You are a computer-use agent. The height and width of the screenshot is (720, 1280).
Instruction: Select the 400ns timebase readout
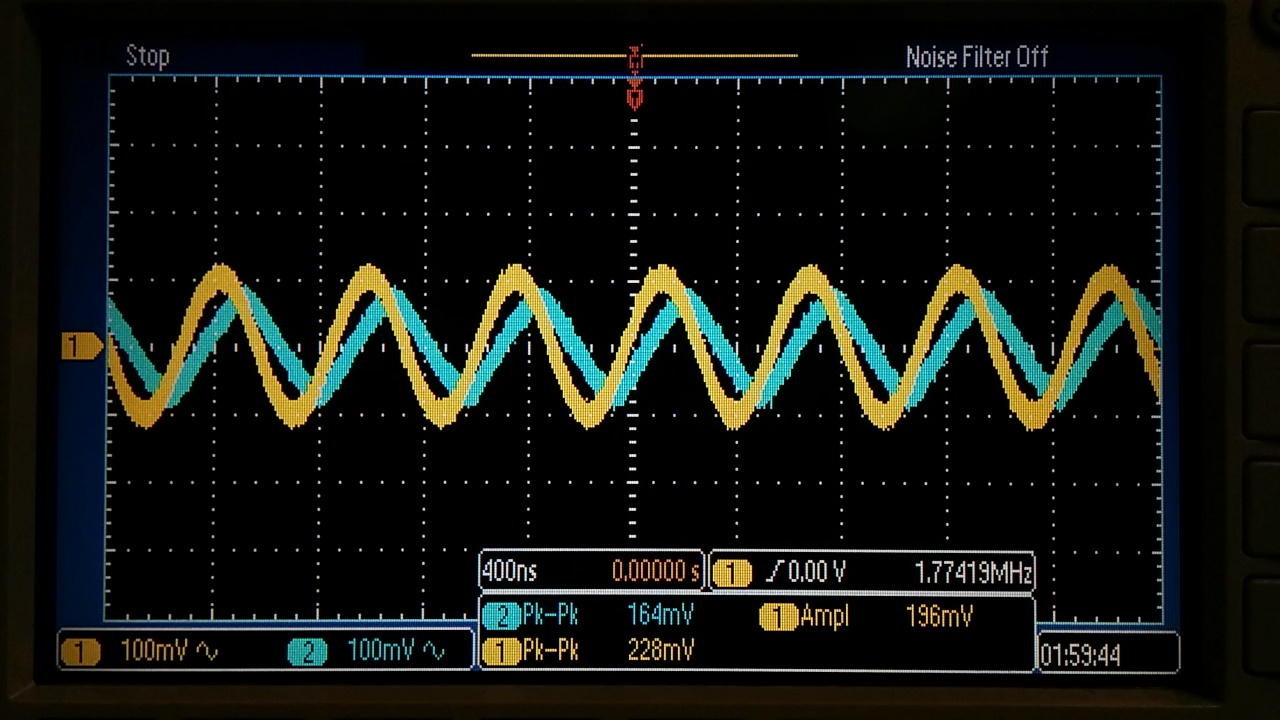click(x=509, y=572)
